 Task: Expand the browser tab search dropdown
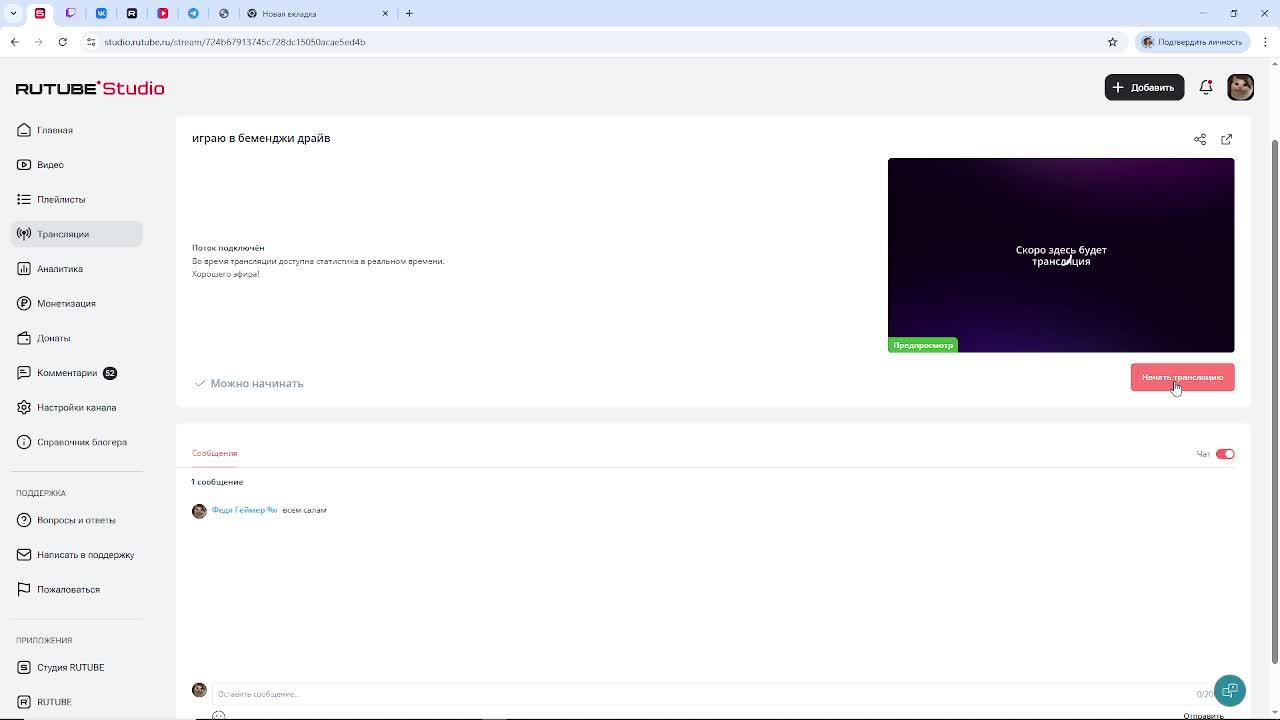(13, 13)
